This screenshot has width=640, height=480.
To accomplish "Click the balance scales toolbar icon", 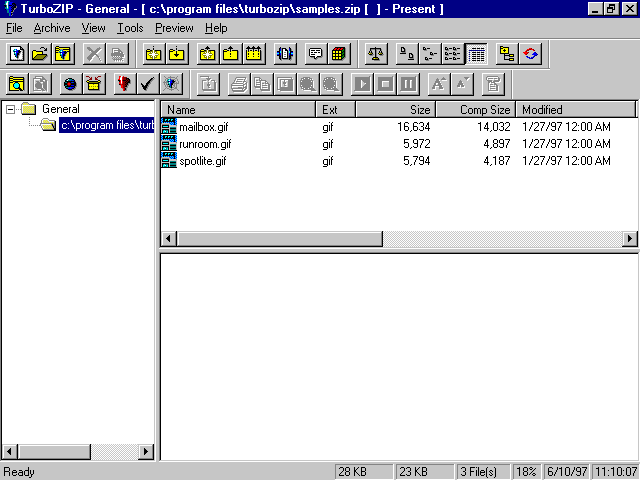I will click(376, 54).
